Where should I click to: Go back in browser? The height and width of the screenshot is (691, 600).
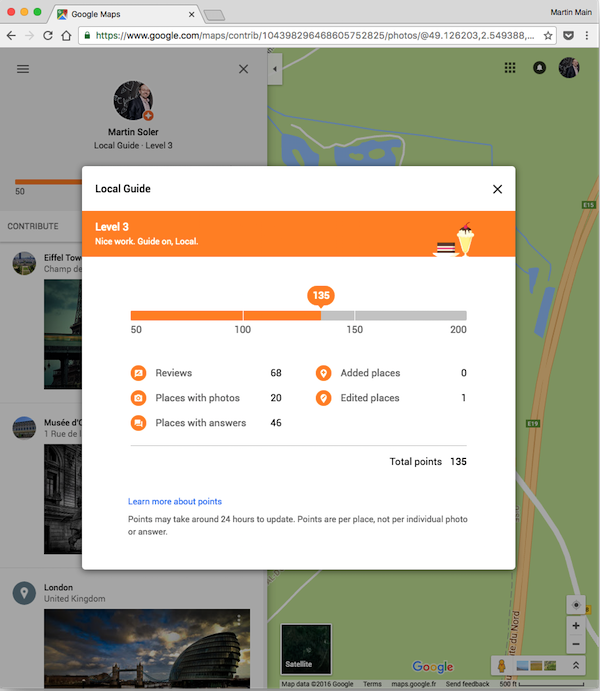(x=11, y=36)
